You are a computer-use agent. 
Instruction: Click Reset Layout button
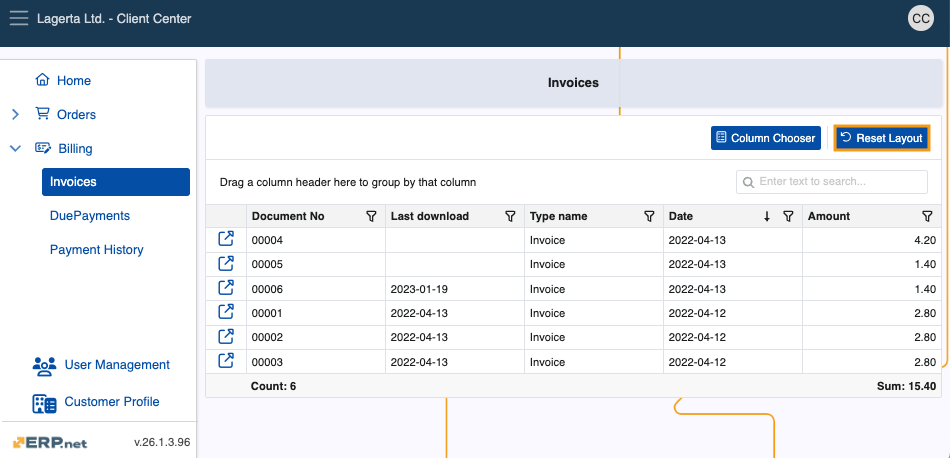coord(882,138)
